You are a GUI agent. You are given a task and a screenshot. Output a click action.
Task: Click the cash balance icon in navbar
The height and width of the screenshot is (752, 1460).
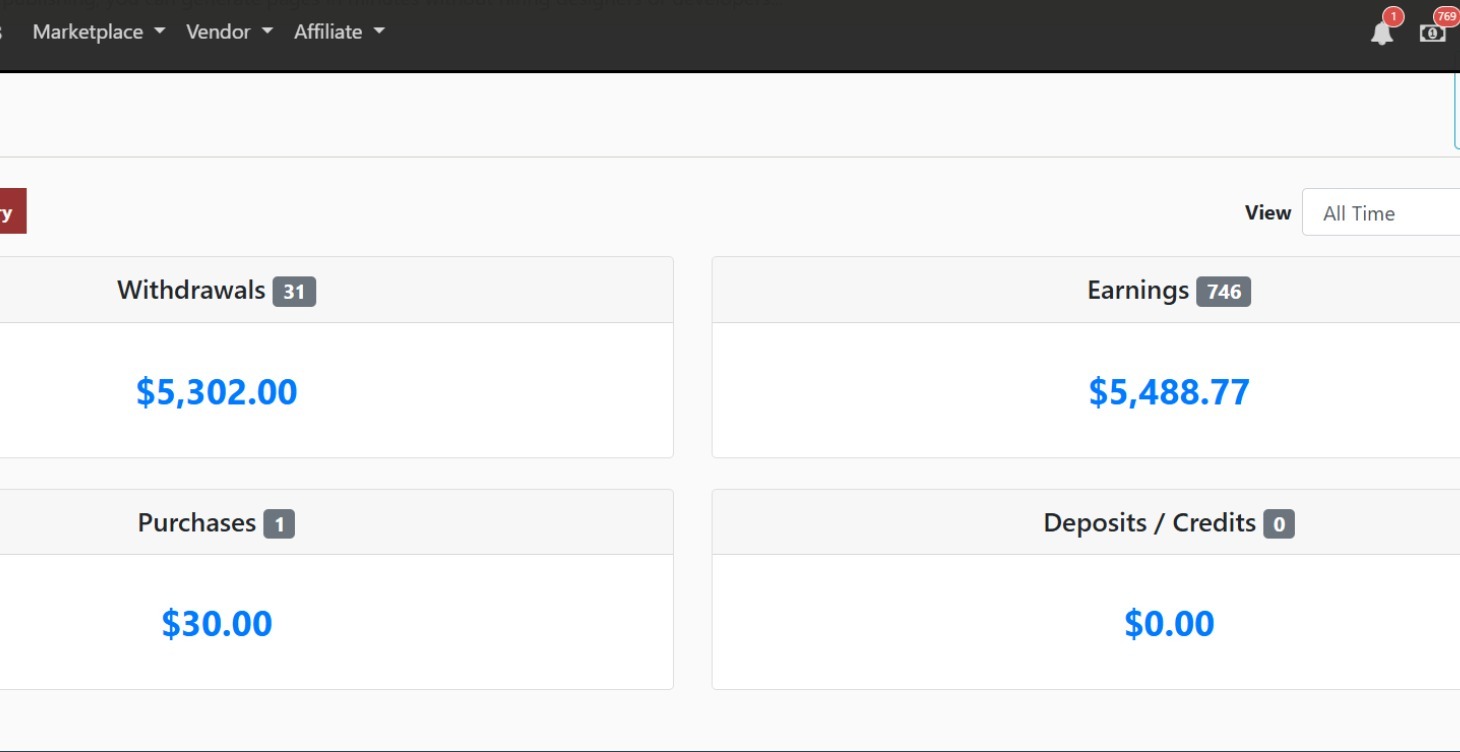[x=1432, y=32]
